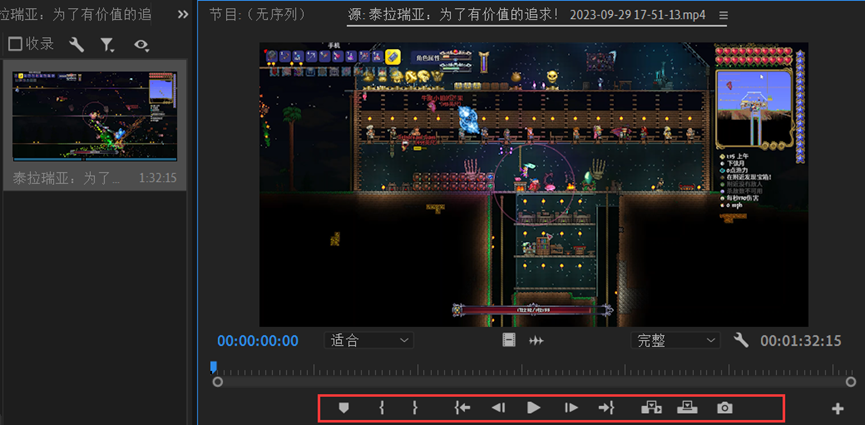
Task: Select the 泰拉瑞亚 clip thumbnail in project bin
Action: point(94,116)
